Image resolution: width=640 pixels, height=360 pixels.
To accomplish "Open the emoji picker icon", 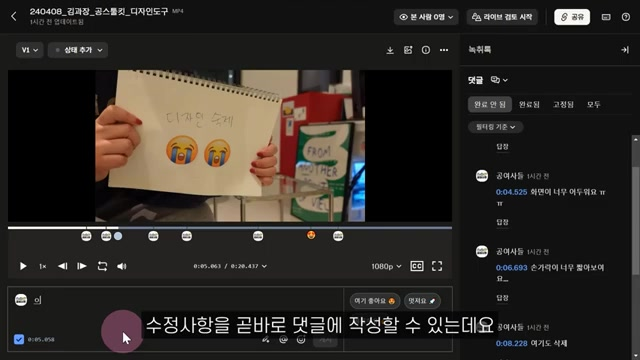I will tap(301, 340).
